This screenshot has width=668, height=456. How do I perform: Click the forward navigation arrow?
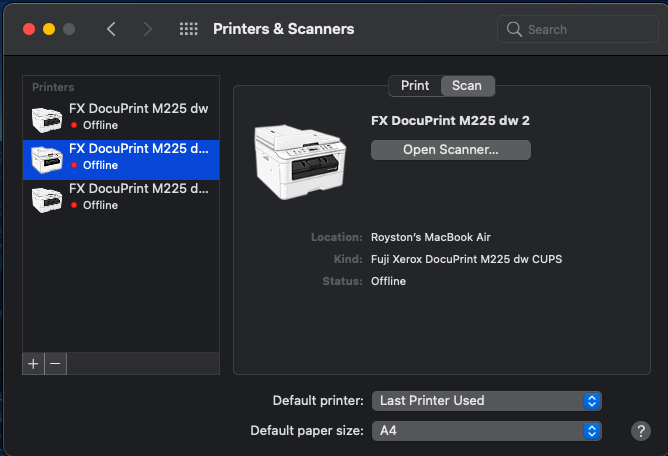[x=148, y=29]
